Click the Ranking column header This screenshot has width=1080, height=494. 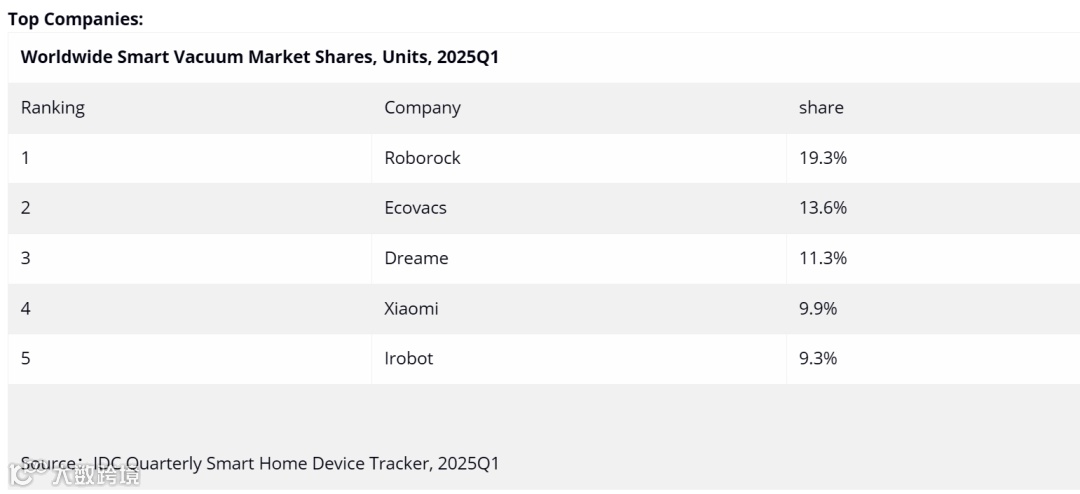(53, 107)
